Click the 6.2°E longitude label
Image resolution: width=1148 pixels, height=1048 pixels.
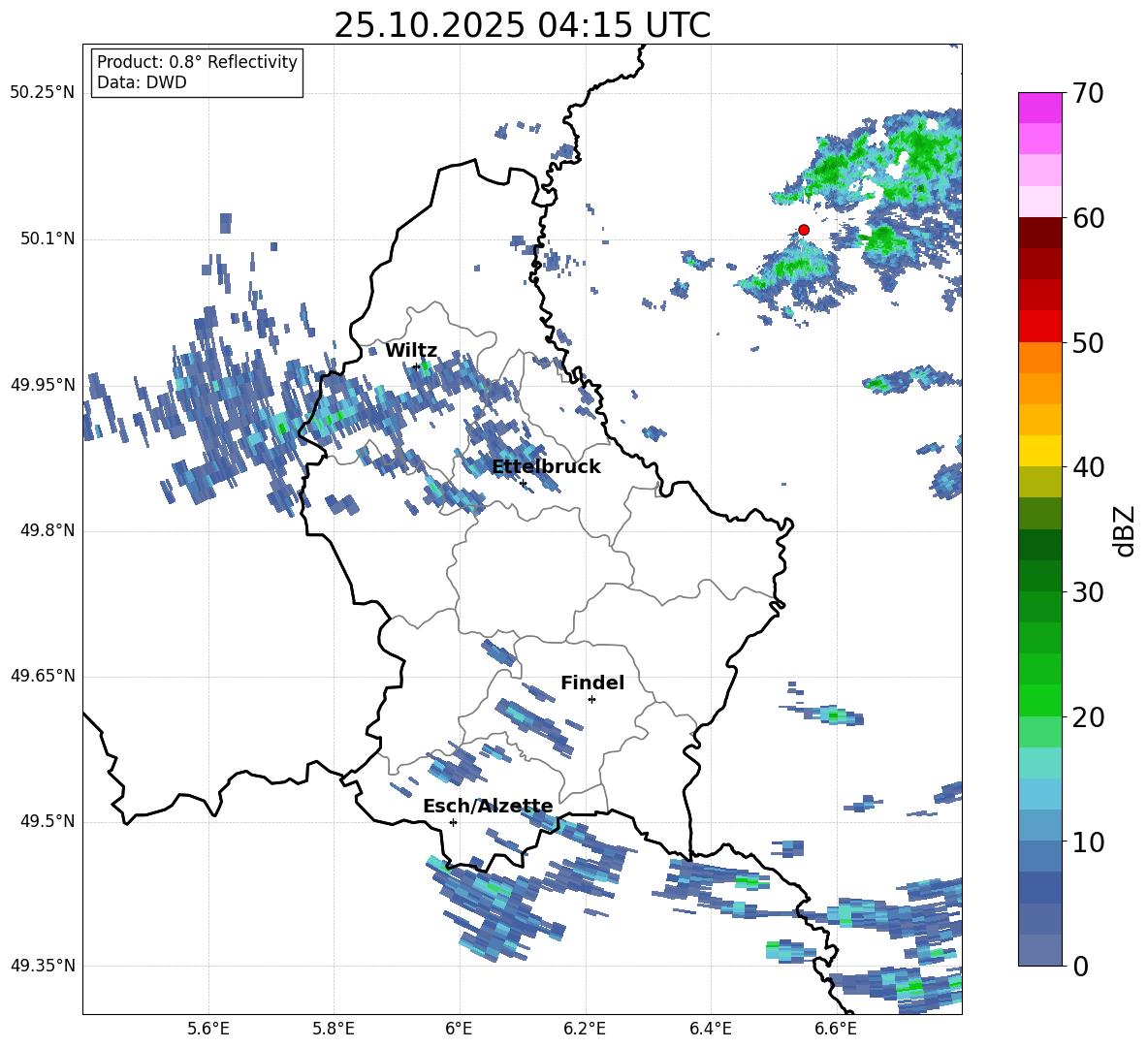tap(585, 1030)
